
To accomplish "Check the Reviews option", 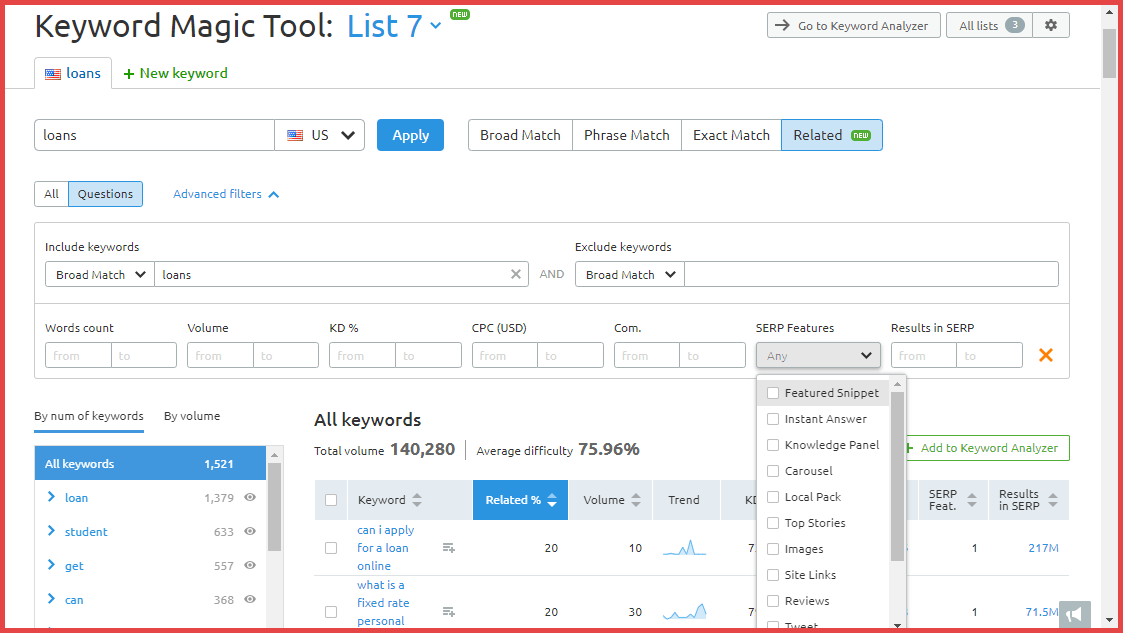I will tap(773, 601).
